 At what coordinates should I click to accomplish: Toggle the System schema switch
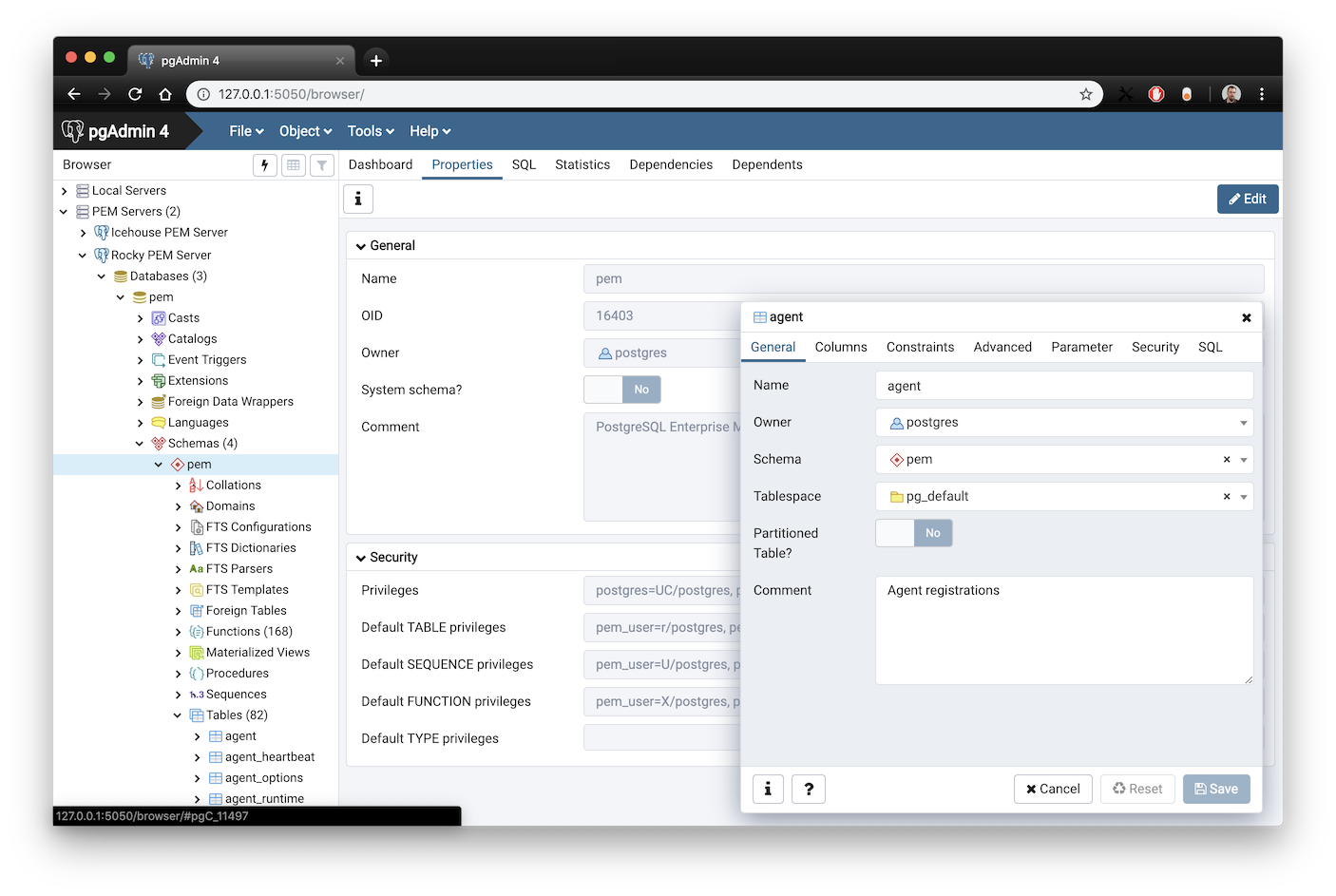click(x=622, y=390)
